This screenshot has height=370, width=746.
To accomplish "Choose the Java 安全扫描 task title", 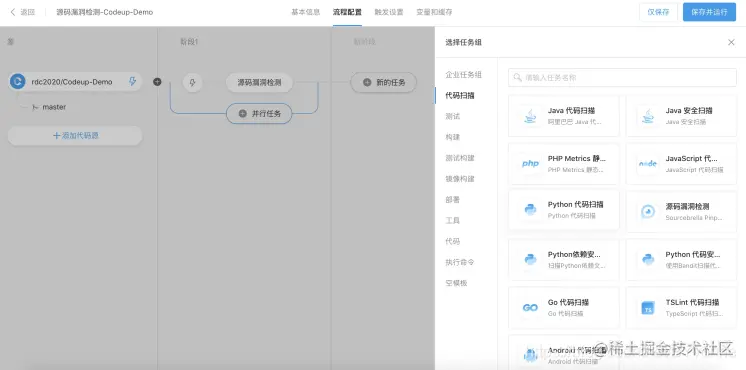I will pos(689,111).
